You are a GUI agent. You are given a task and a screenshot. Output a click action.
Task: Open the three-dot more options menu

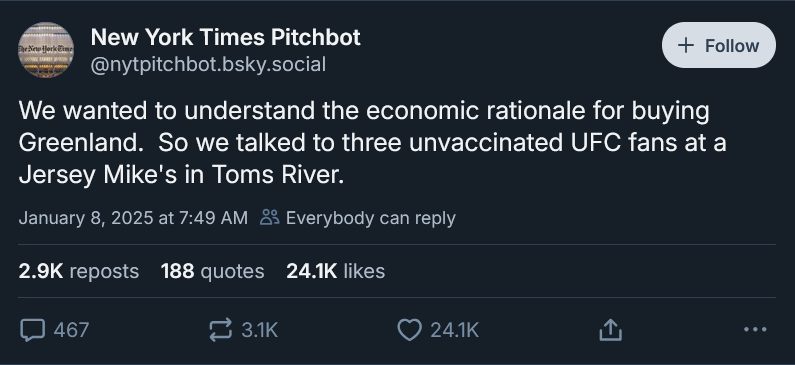coord(755,330)
